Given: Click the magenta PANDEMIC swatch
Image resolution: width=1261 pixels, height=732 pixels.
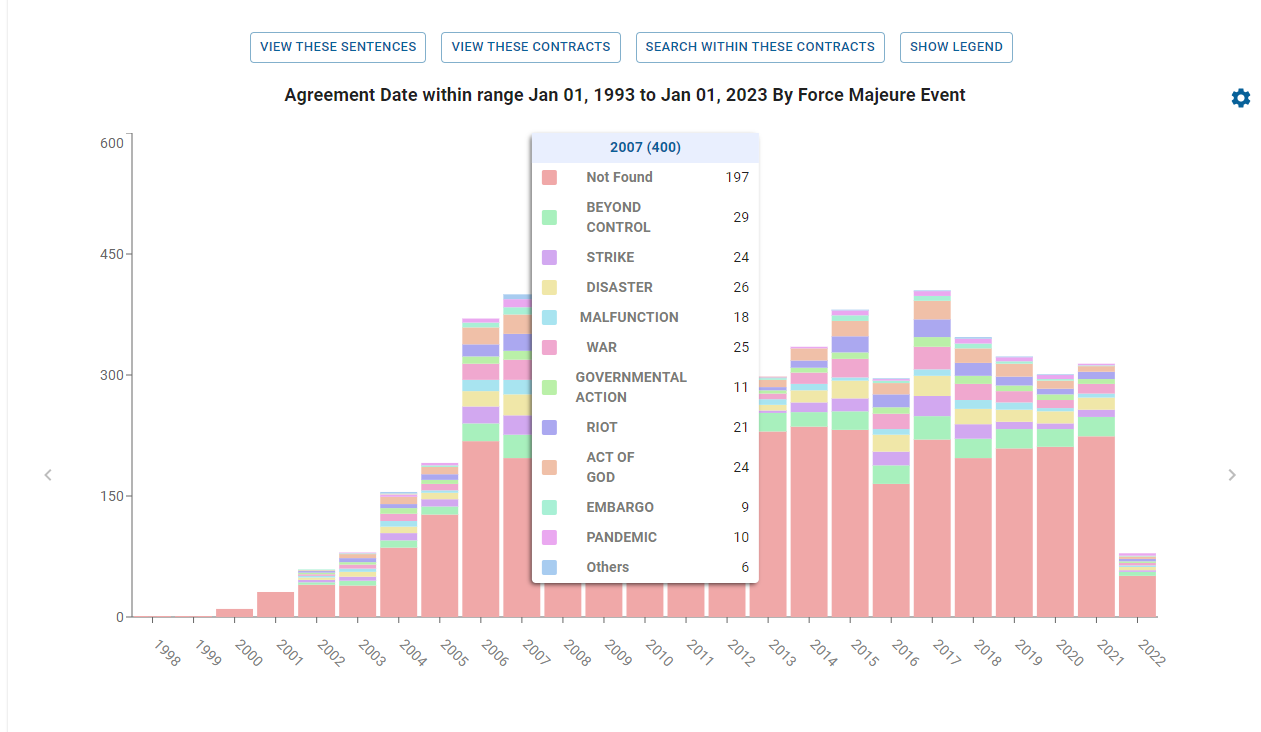Looking at the screenshot, I should [x=549, y=537].
